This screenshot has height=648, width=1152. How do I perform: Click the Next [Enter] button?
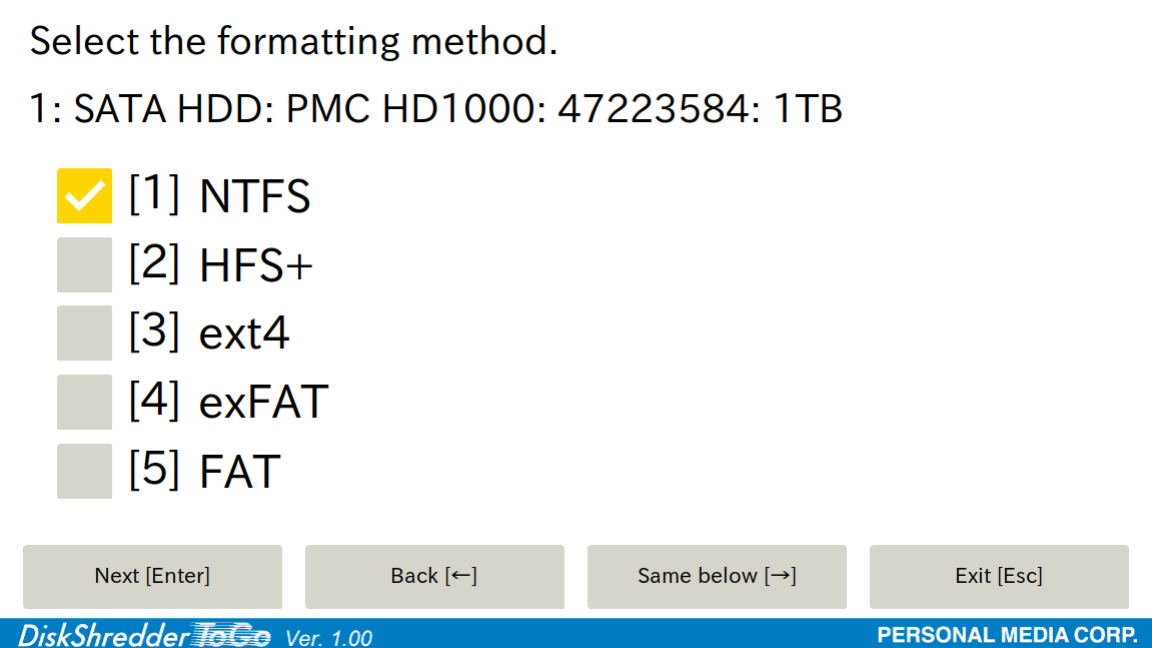coord(152,577)
